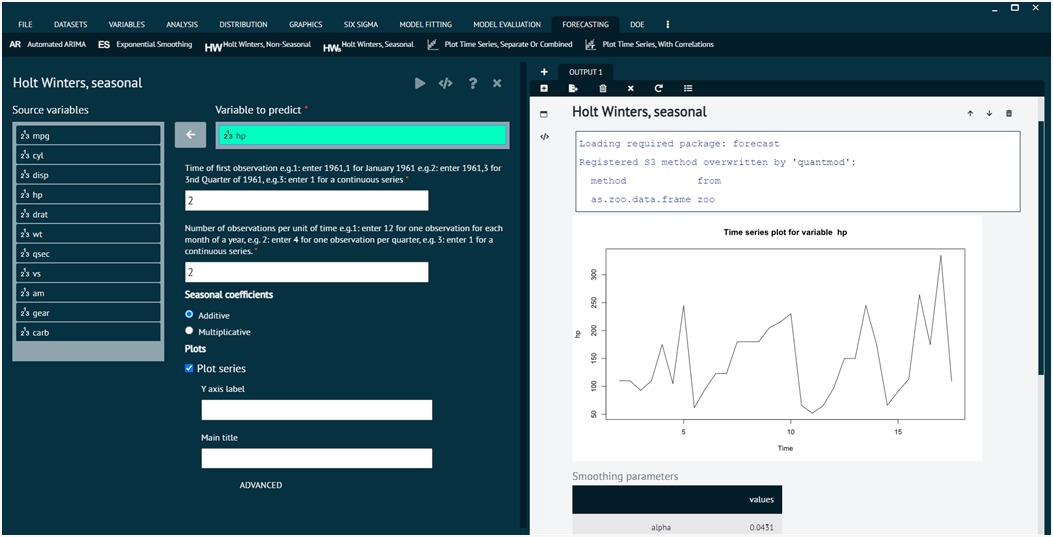Open help for the Holt Winters dialog
This screenshot has width=1053, height=537.
coord(472,83)
